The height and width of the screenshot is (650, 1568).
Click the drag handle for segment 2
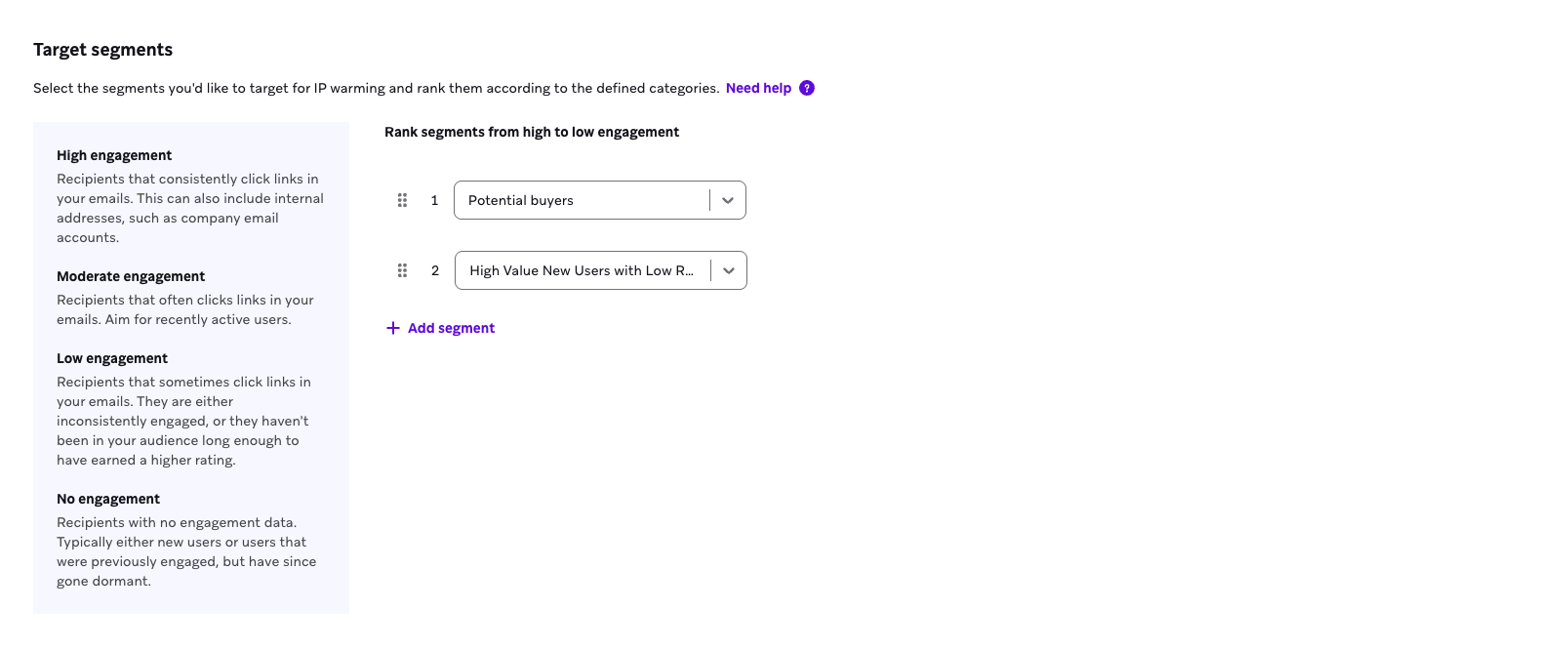402,270
